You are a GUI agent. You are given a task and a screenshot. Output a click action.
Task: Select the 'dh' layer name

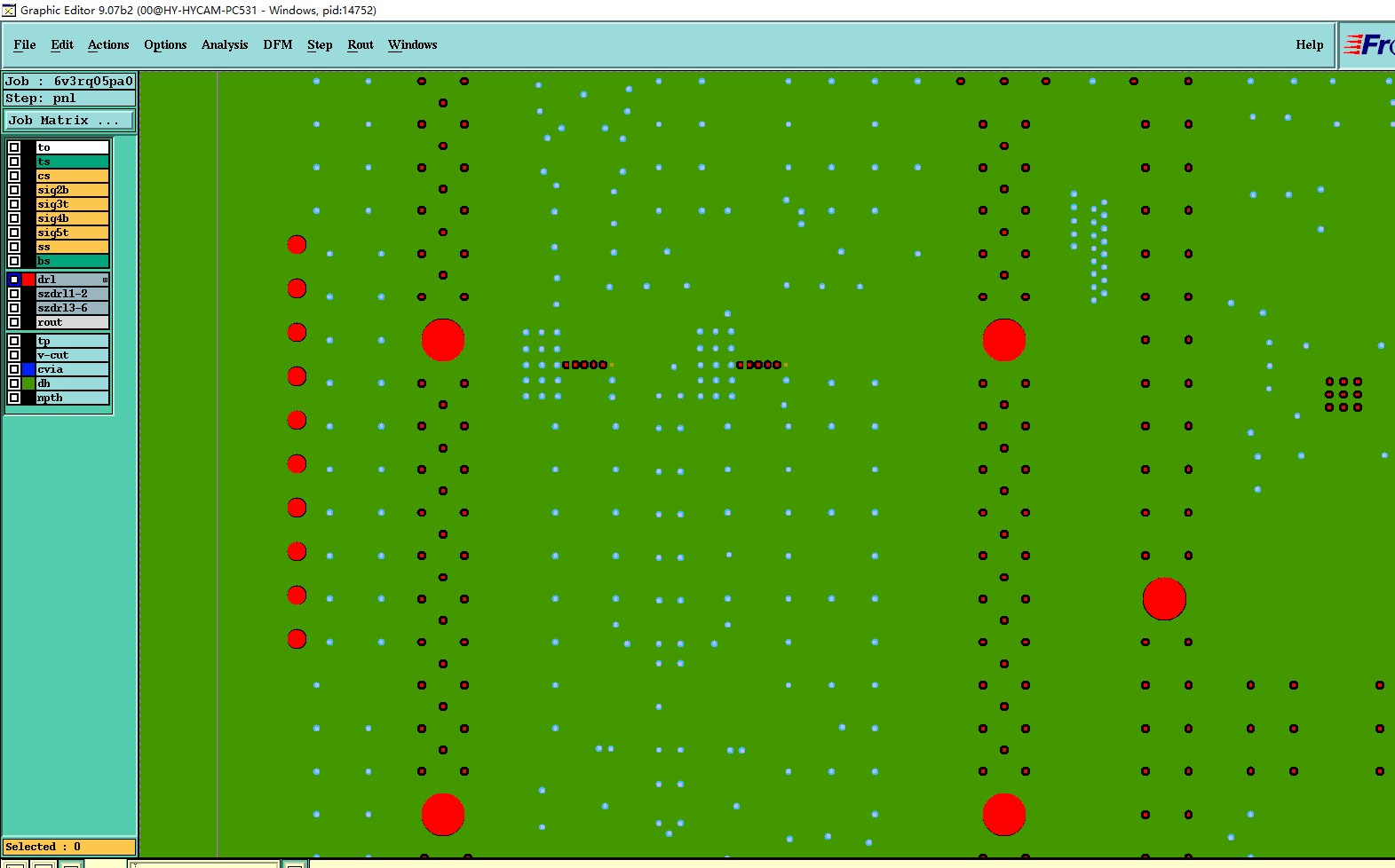click(x=73, y=383)
